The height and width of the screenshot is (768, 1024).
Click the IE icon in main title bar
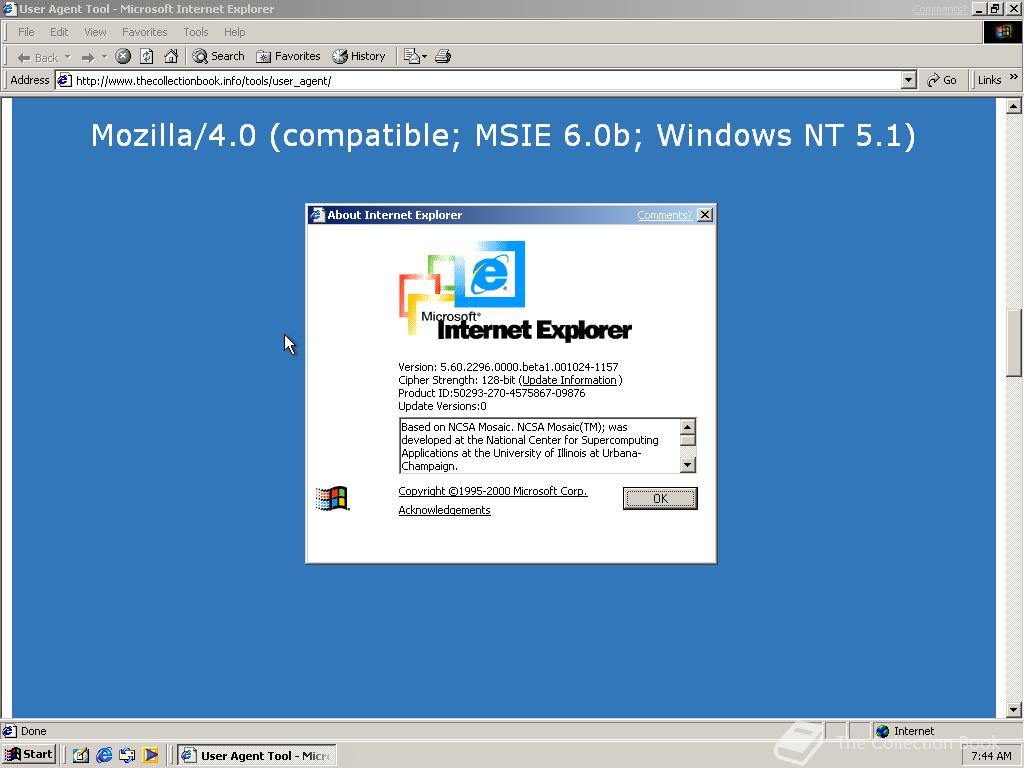[x=8, y=9]
